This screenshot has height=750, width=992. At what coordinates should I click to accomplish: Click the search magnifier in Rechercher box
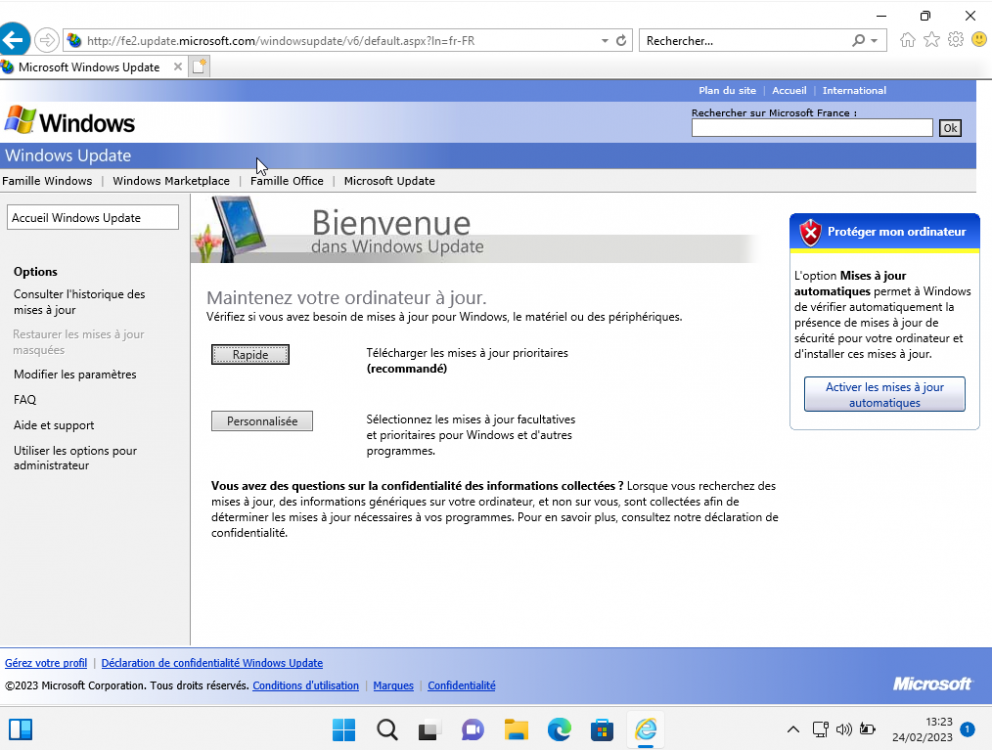858,41
